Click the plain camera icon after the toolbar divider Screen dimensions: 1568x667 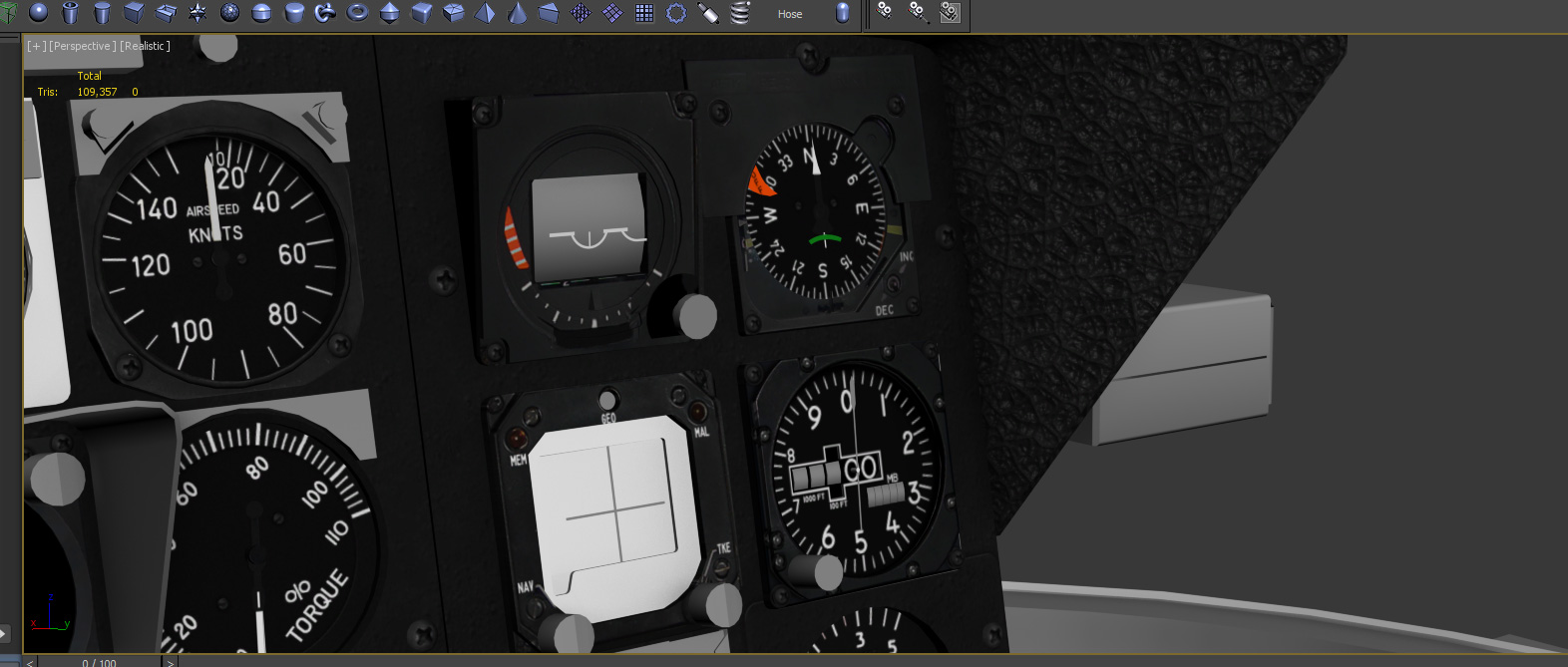click(885, 12)
